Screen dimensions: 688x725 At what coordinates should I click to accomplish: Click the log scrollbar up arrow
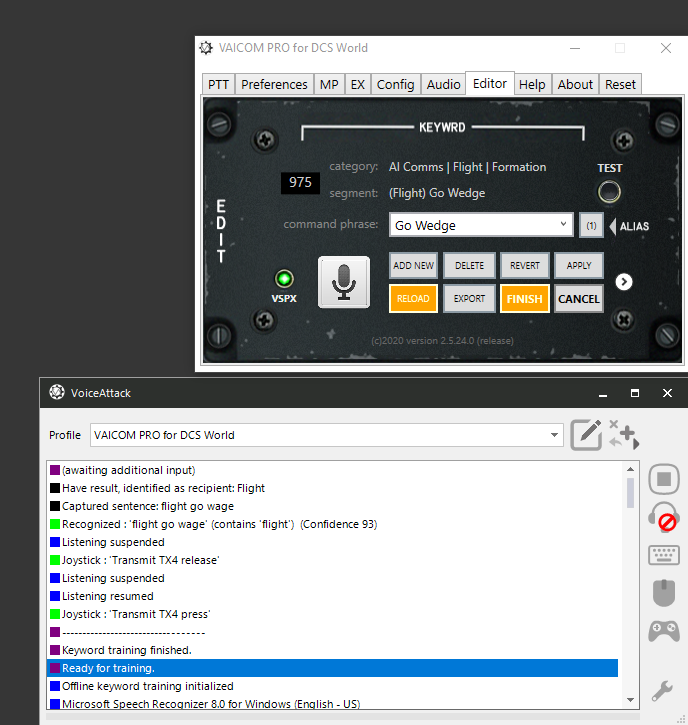pos(630,469)
